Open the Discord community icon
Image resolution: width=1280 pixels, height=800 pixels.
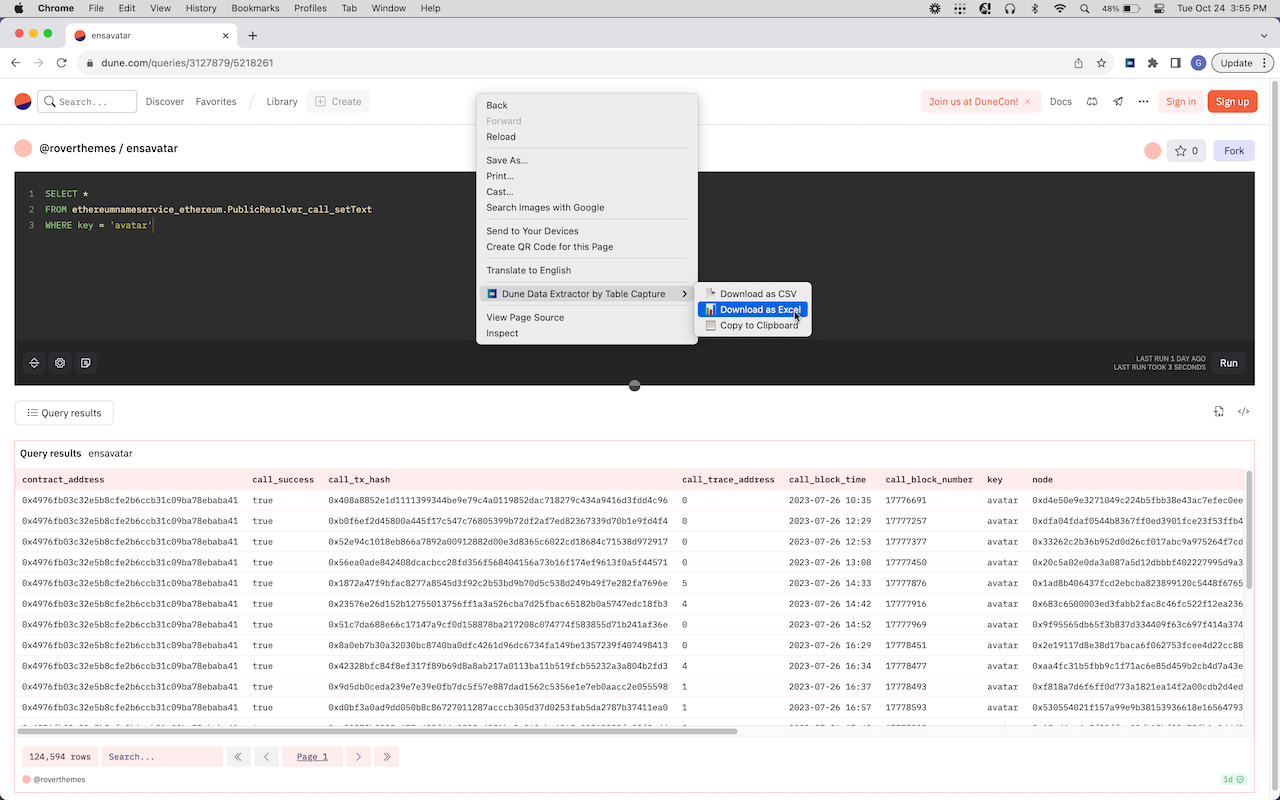(x=1092, y=101)
